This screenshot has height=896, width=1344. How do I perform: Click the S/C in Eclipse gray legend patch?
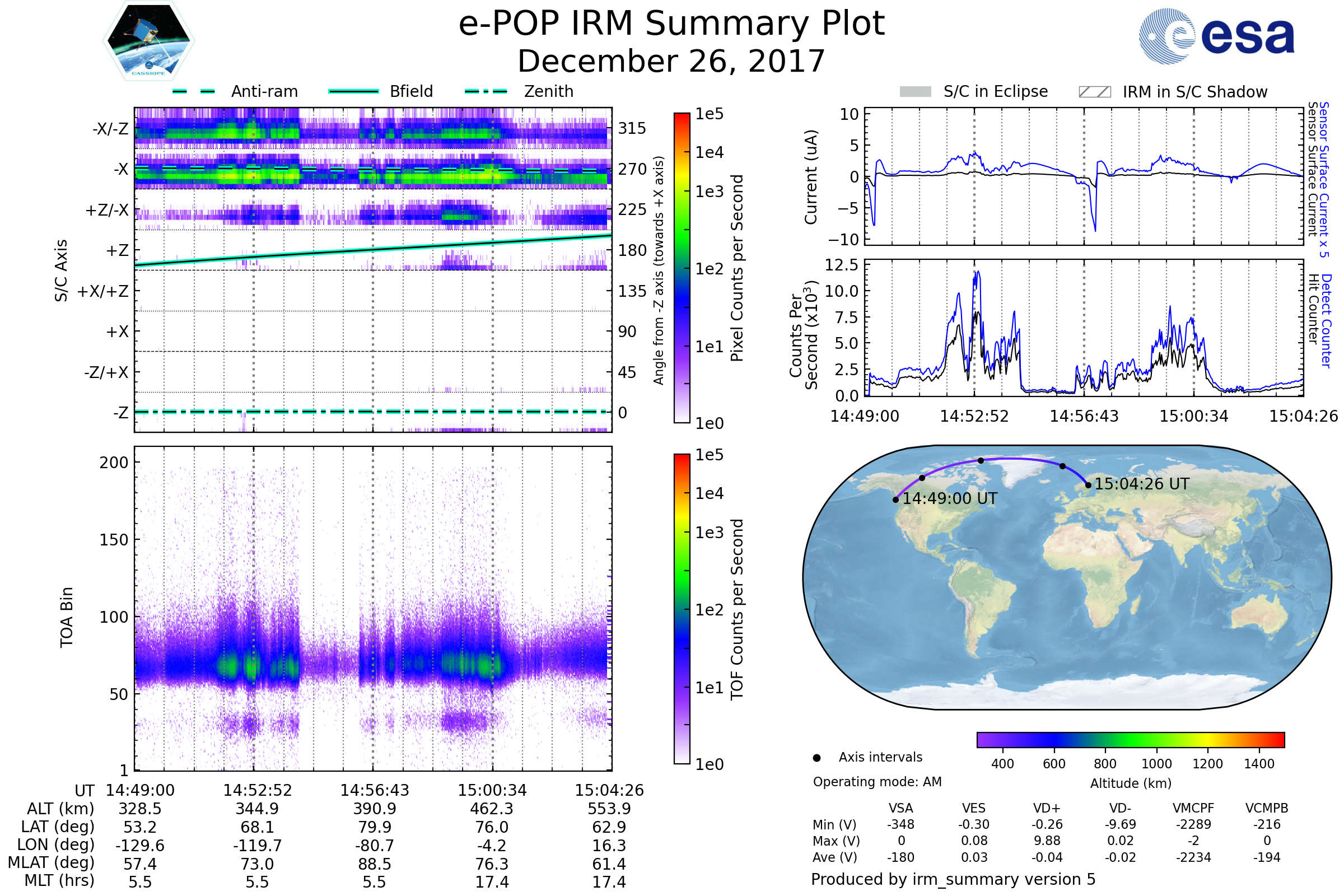[x=915, y=92]
